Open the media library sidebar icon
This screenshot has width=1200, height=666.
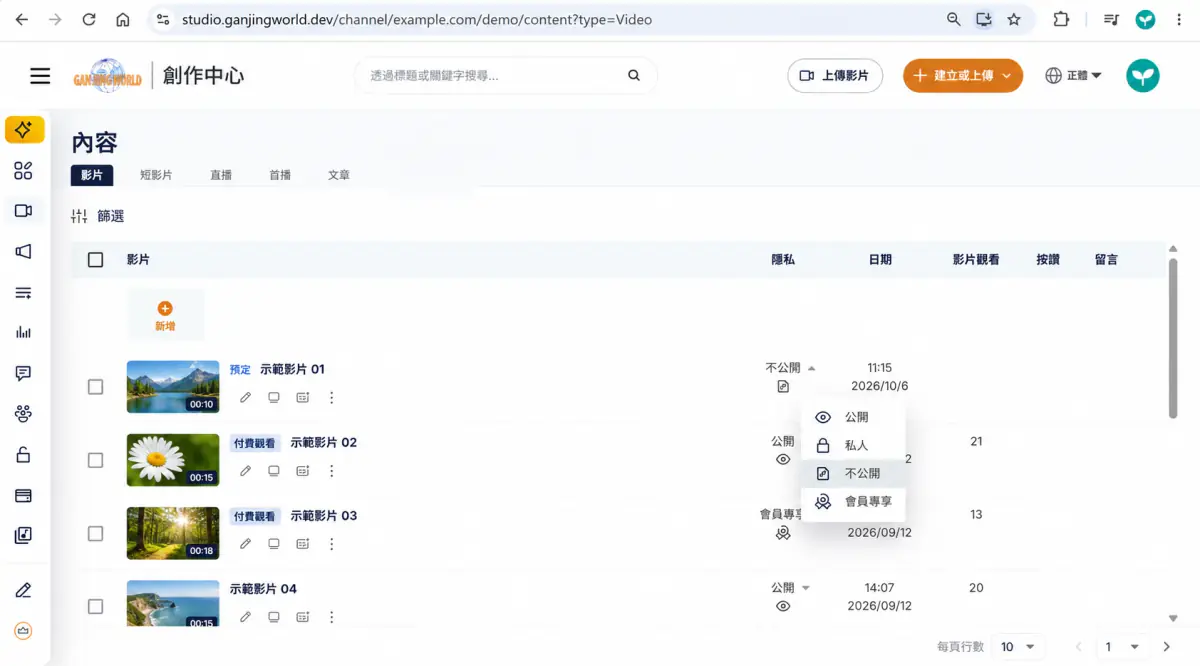[23, 535]
